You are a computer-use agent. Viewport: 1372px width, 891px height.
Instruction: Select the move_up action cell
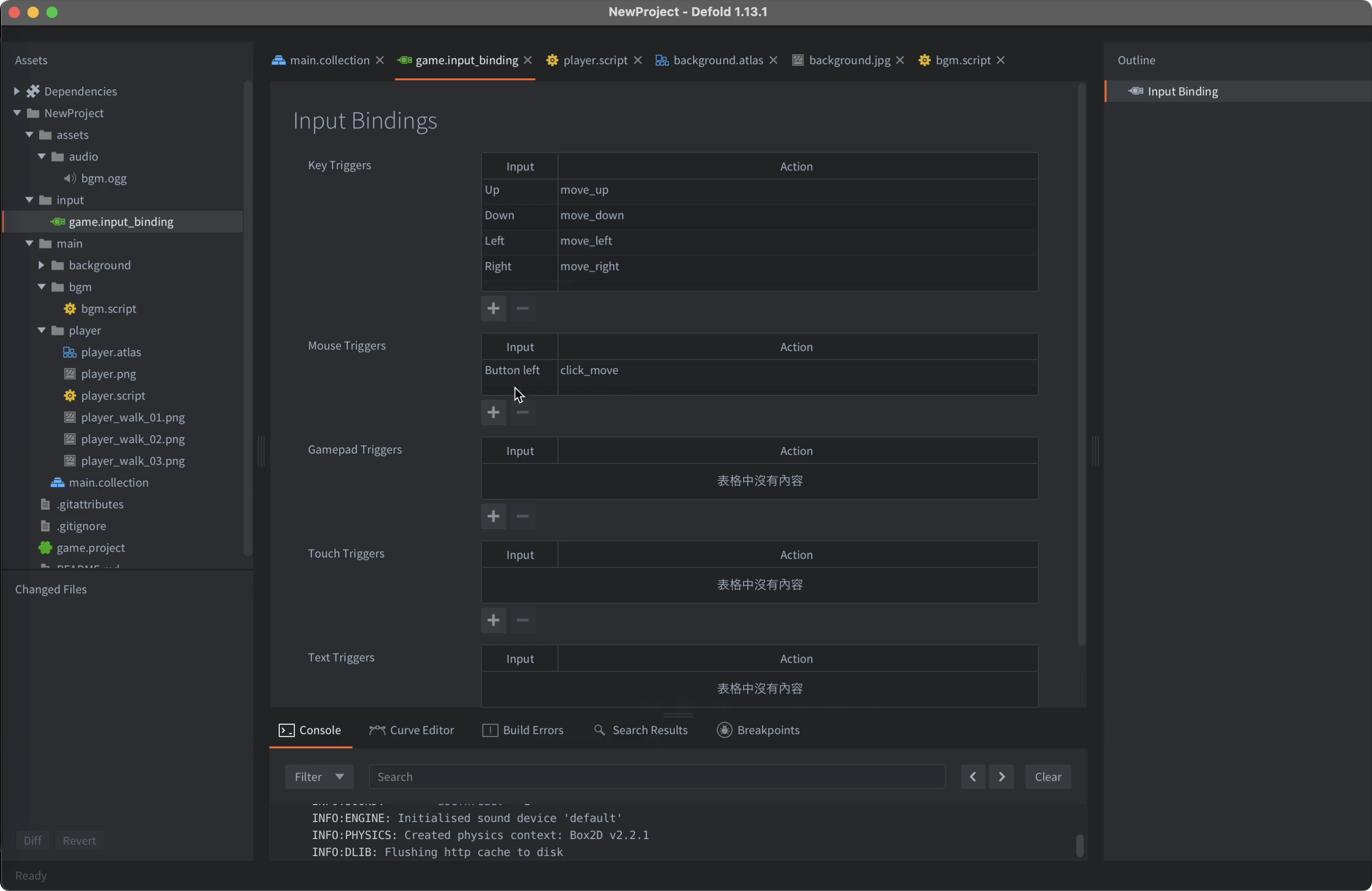pyautogui.click(x=798, y=190)
